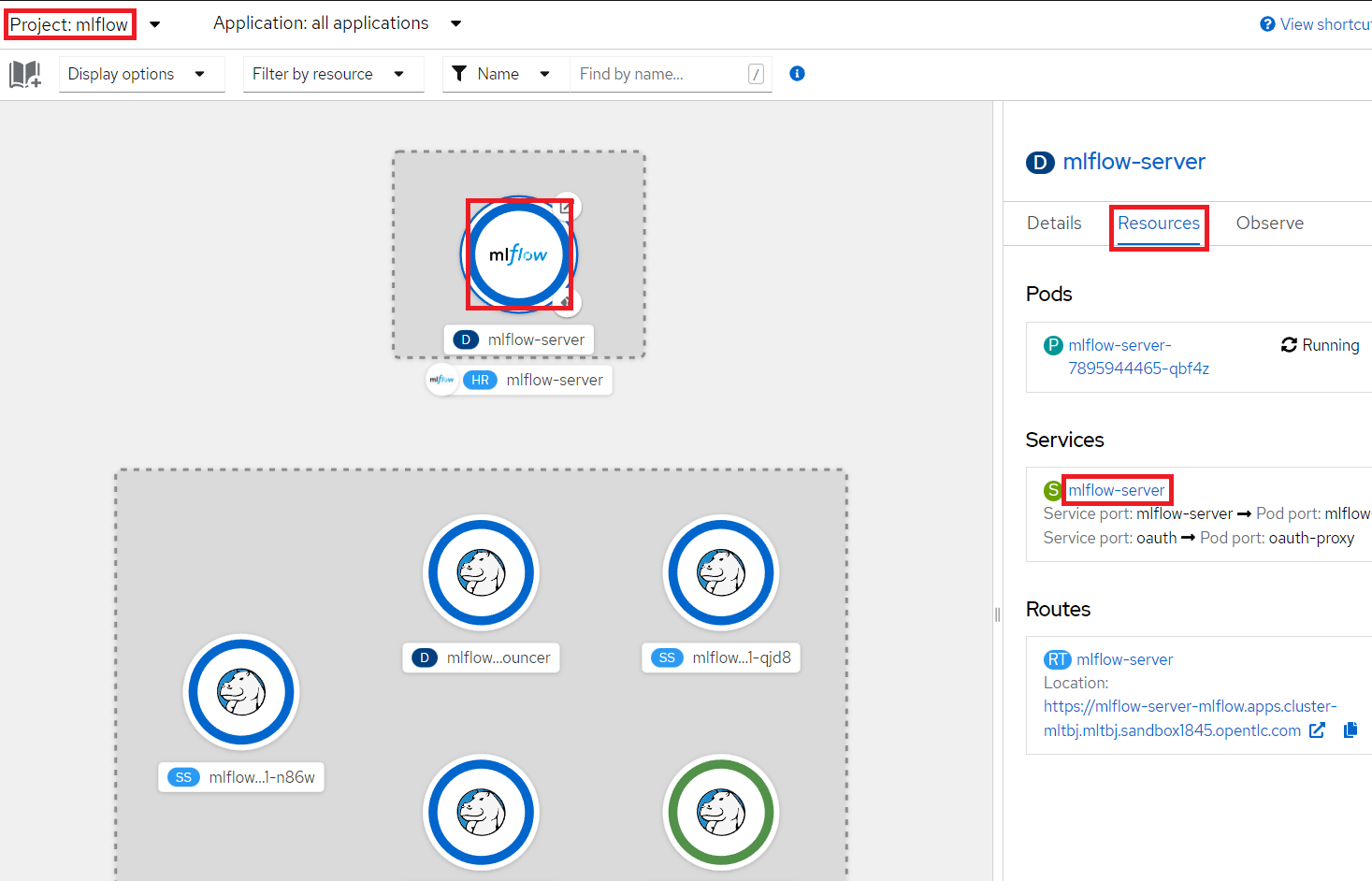Screen dimensions: 1372x881
Task: Click the open URL decorator on mlflow node
Action: (566, 207)
